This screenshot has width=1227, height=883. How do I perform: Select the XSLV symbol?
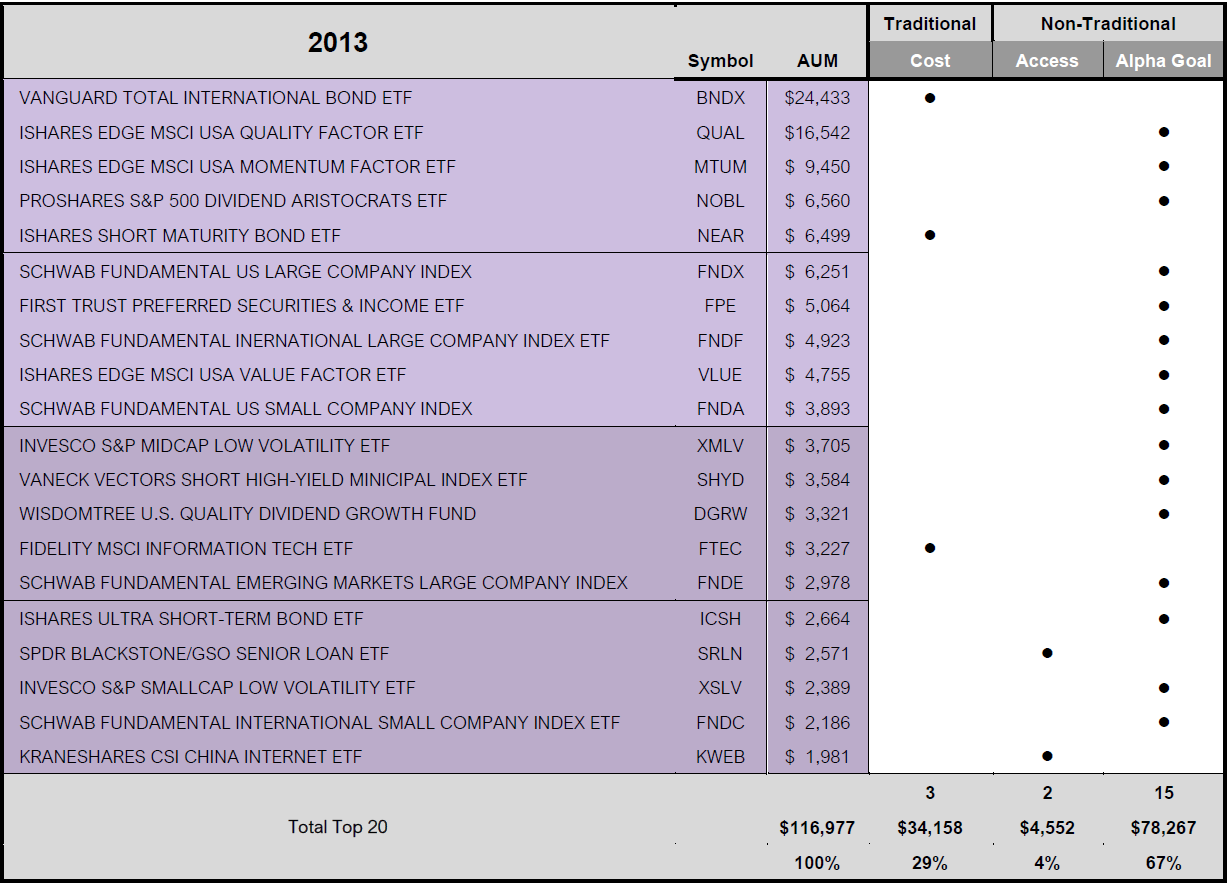(x=720, y=687)
